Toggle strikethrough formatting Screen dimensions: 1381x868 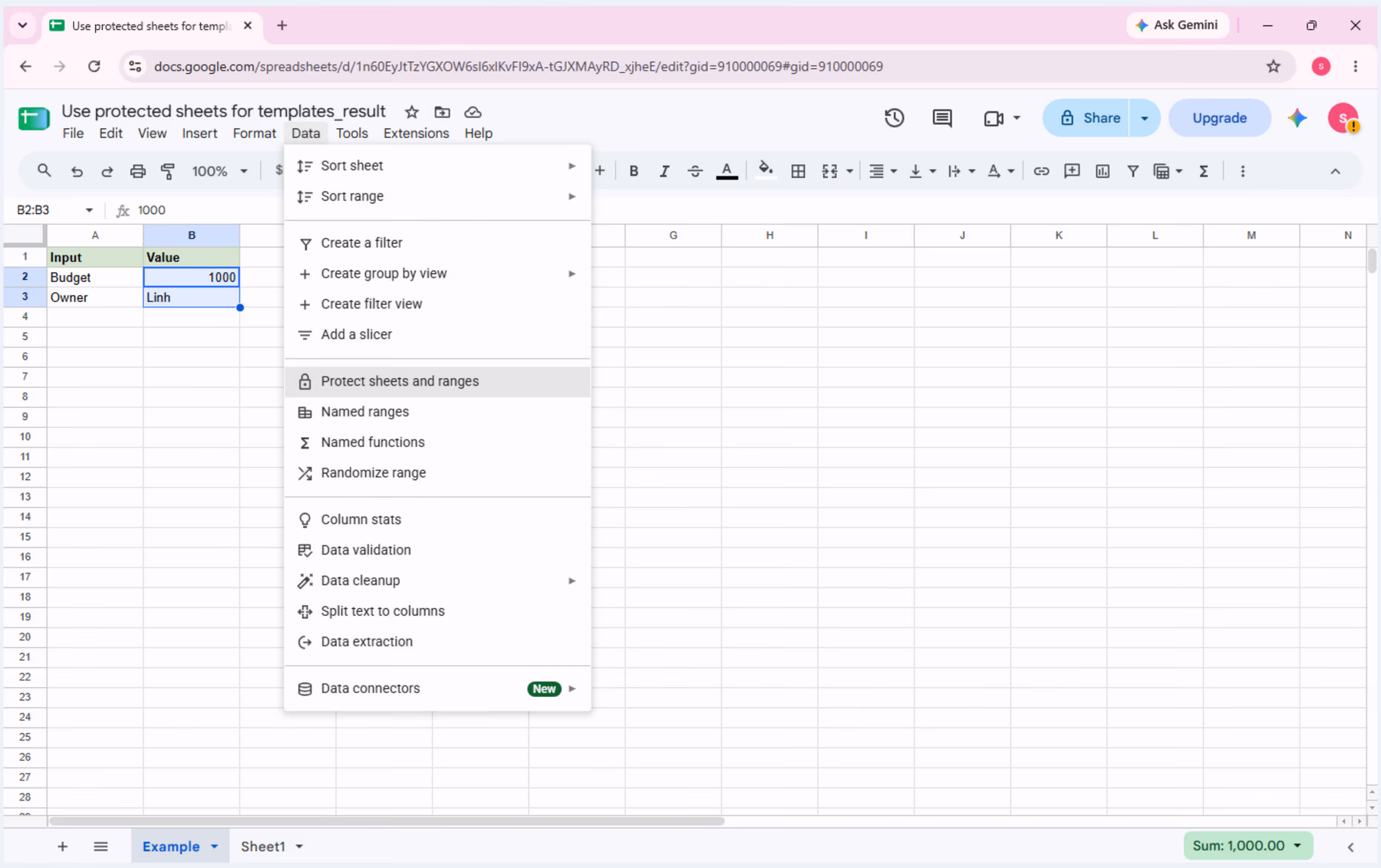click(x=695, y=171)
